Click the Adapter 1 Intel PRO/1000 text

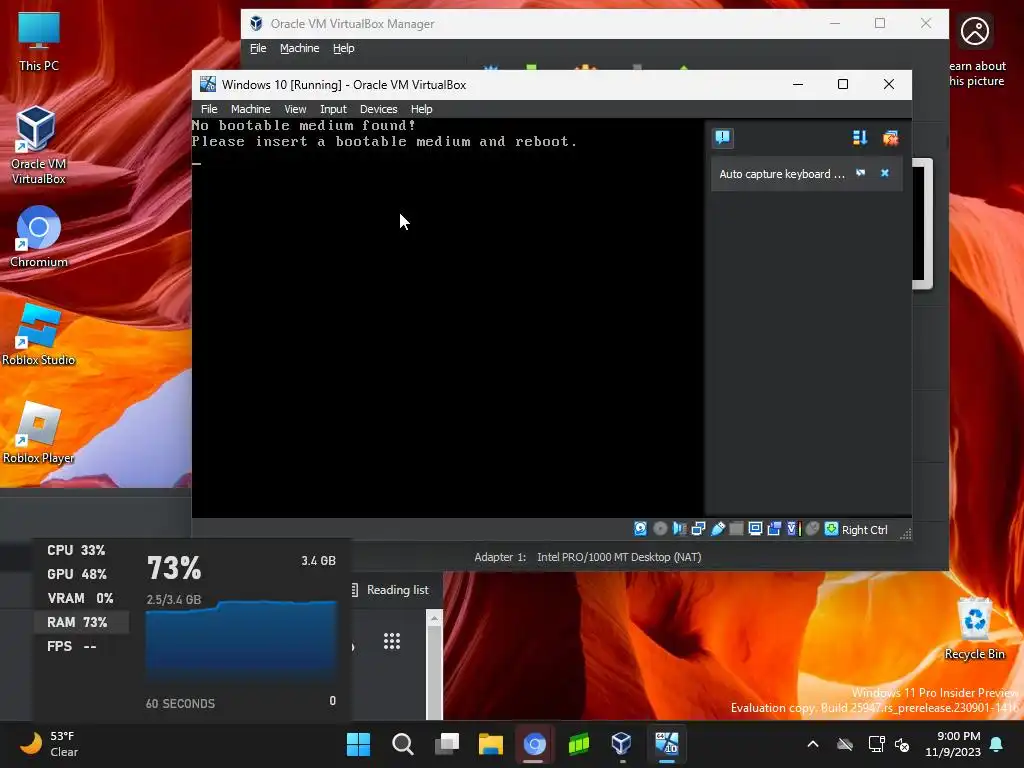588,557
